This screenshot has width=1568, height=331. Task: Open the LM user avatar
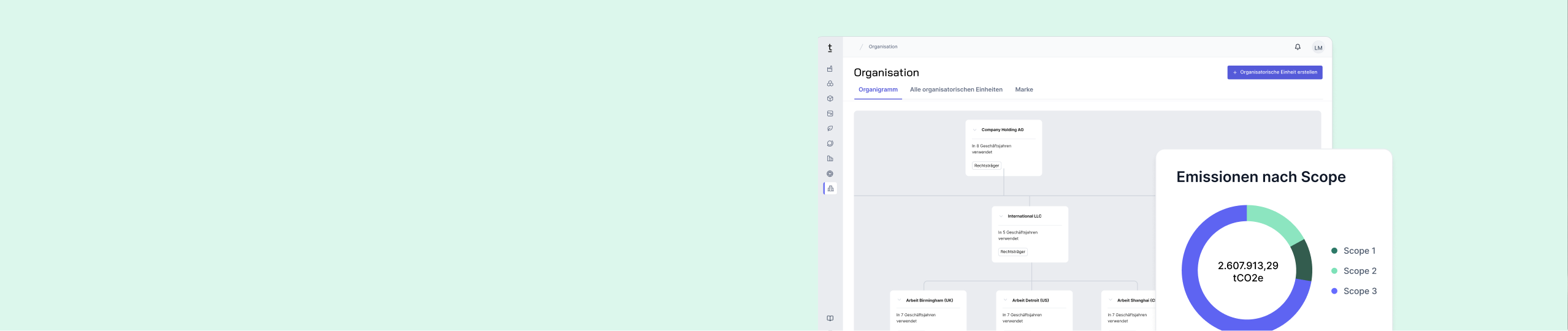pyautogui.click(x=1318, y=47)
